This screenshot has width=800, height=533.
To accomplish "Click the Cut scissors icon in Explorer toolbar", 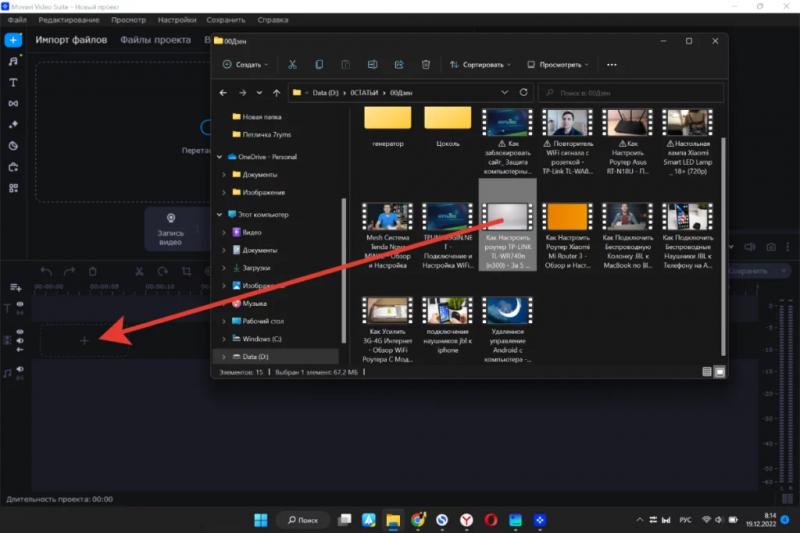I will click(x=292, y=64).
